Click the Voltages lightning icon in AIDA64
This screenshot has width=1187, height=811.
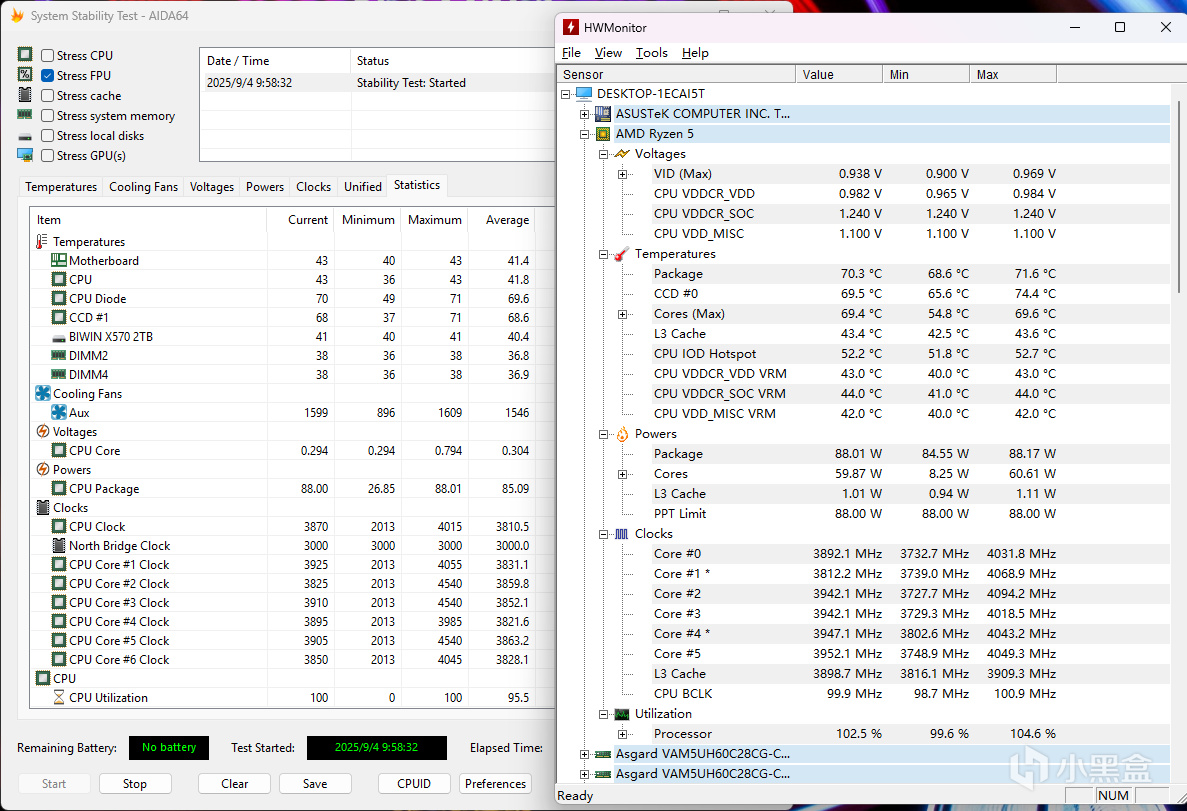(x=42, y=431)
